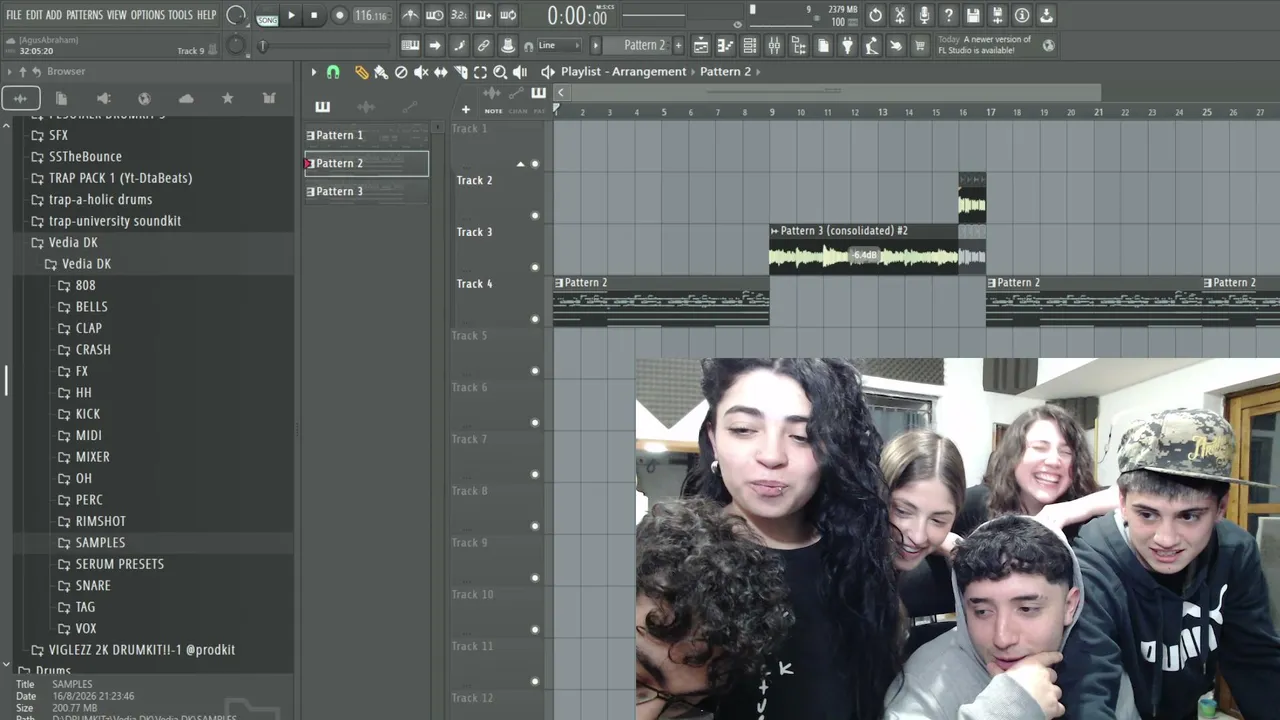Select the playlist Playback speaker tool
Image resolution: width=1280 pixels, height=720 pixels.
tap(520, 72)
